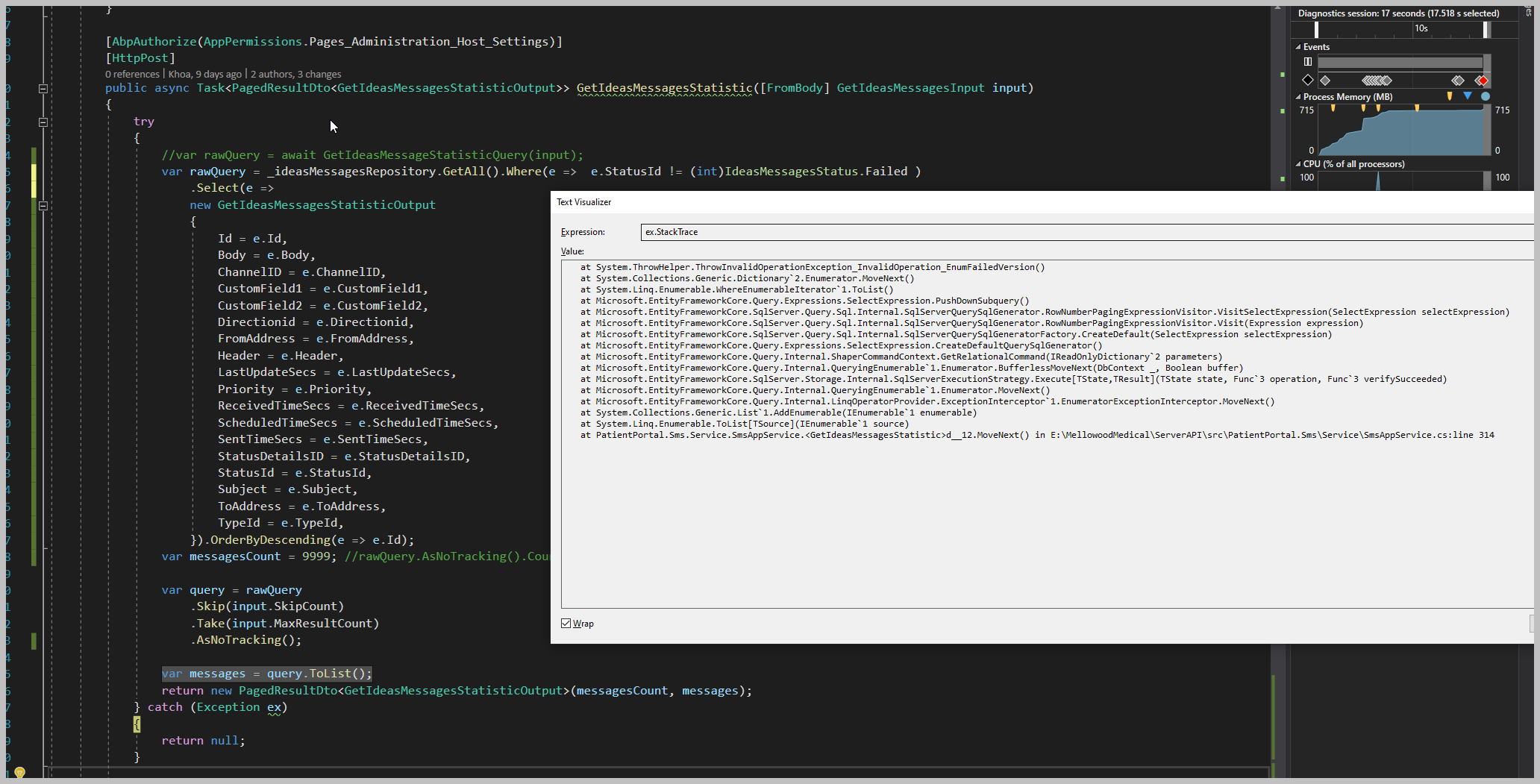
Task: Collapse the try block code fold
Action: pyautogui.click(x=43, y=122)
